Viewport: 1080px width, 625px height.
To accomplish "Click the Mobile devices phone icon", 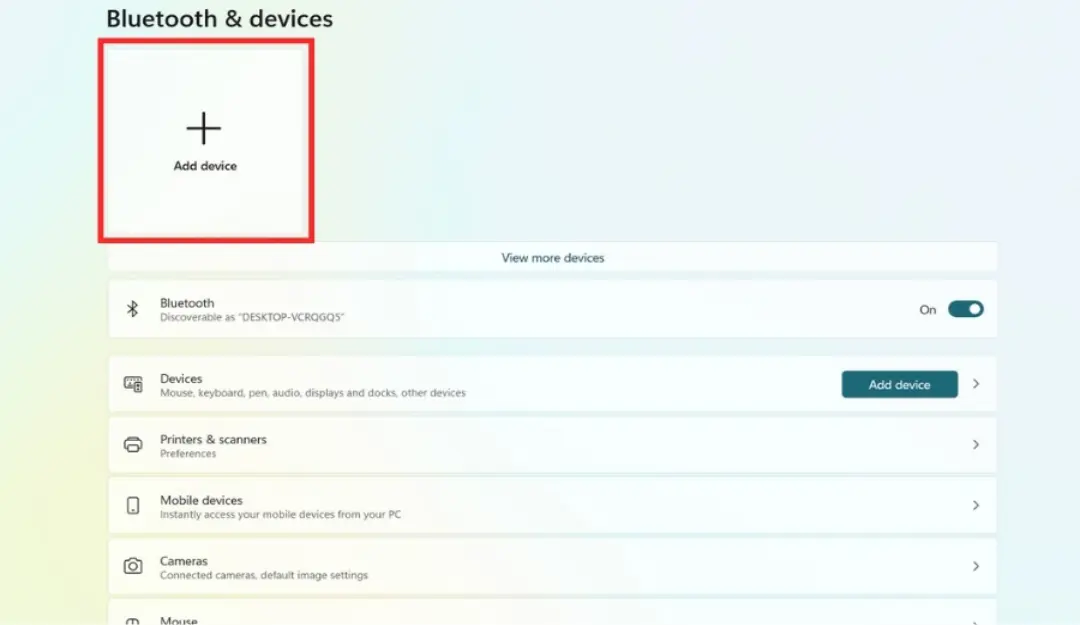I will 133,506.
